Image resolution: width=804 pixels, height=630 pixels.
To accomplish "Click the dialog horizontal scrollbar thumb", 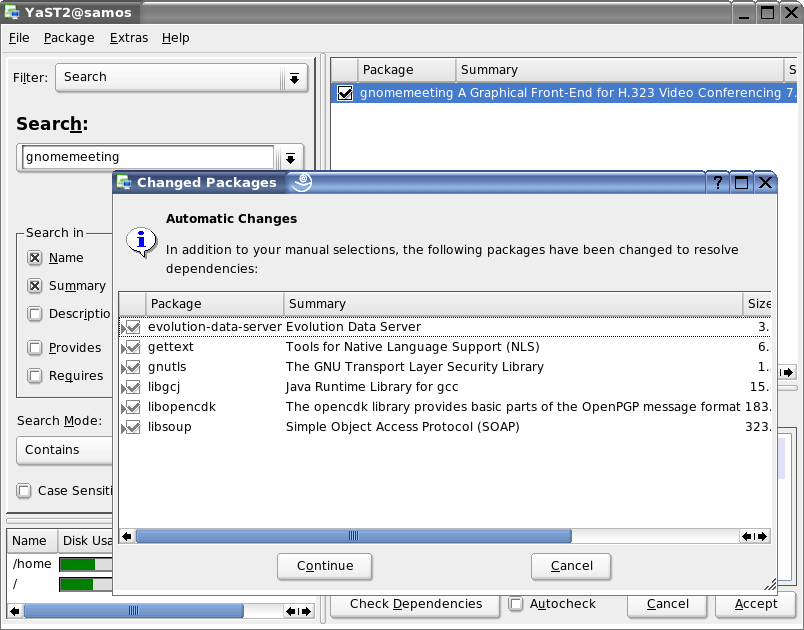I will click(x=353, y=536).
